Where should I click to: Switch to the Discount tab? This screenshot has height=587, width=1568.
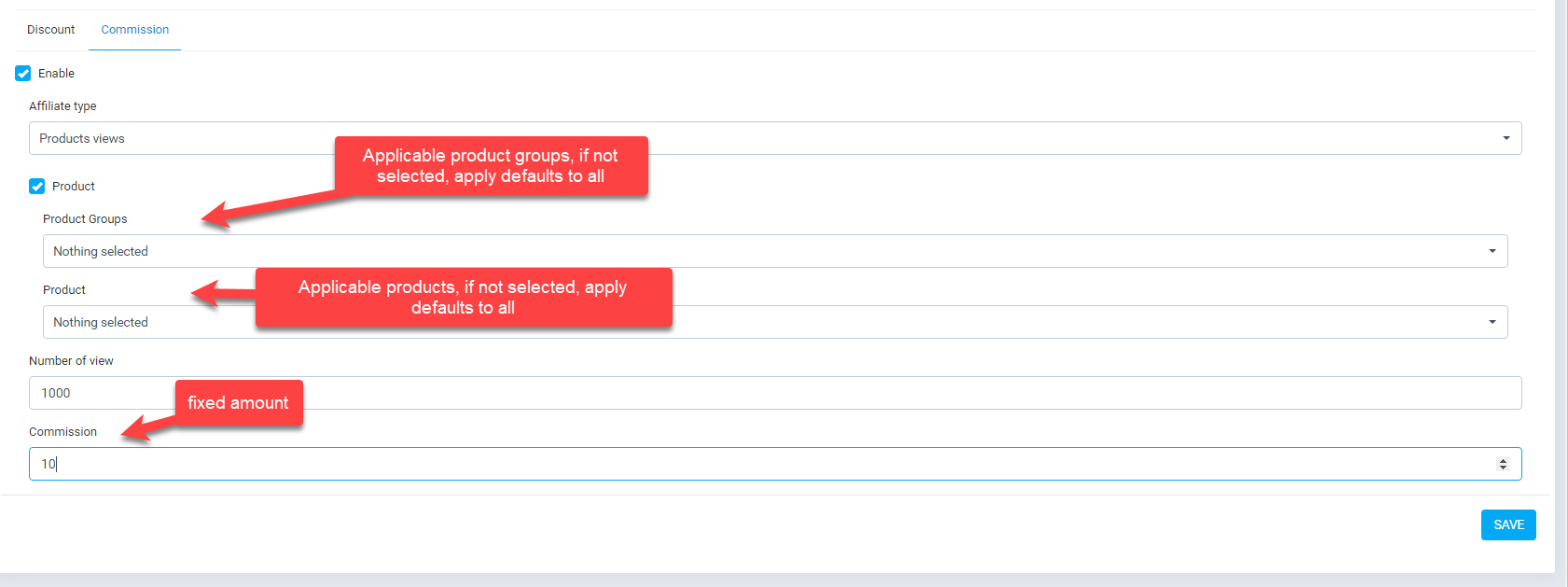(50, 30)
